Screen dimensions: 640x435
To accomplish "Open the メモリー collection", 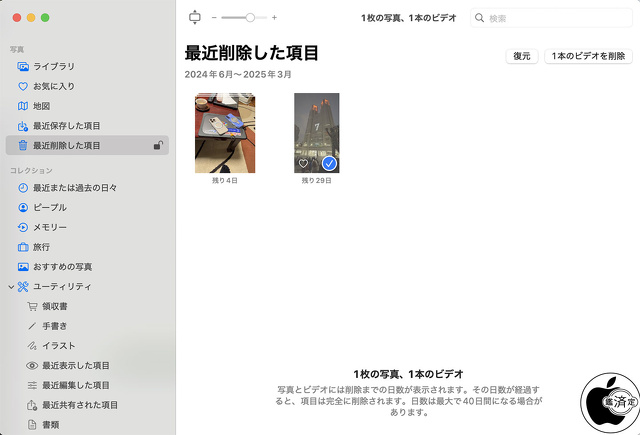I will [49, 227].
